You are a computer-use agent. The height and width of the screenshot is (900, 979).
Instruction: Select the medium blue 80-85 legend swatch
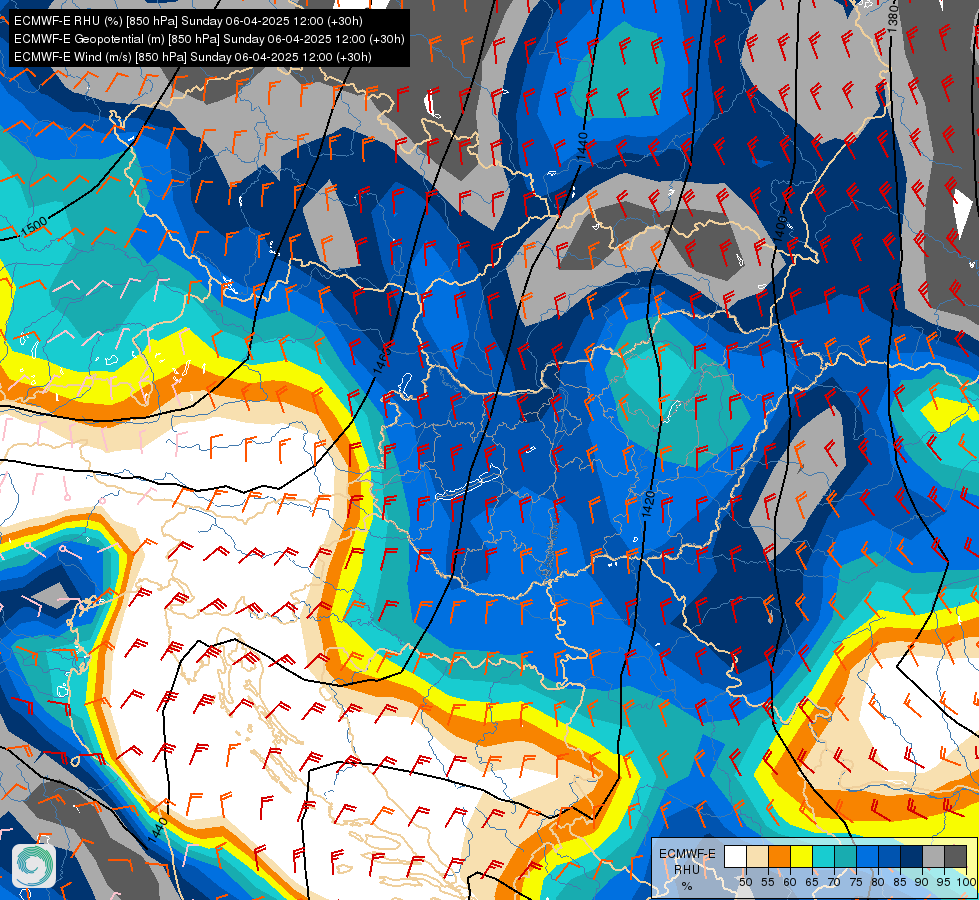point(890,856)
